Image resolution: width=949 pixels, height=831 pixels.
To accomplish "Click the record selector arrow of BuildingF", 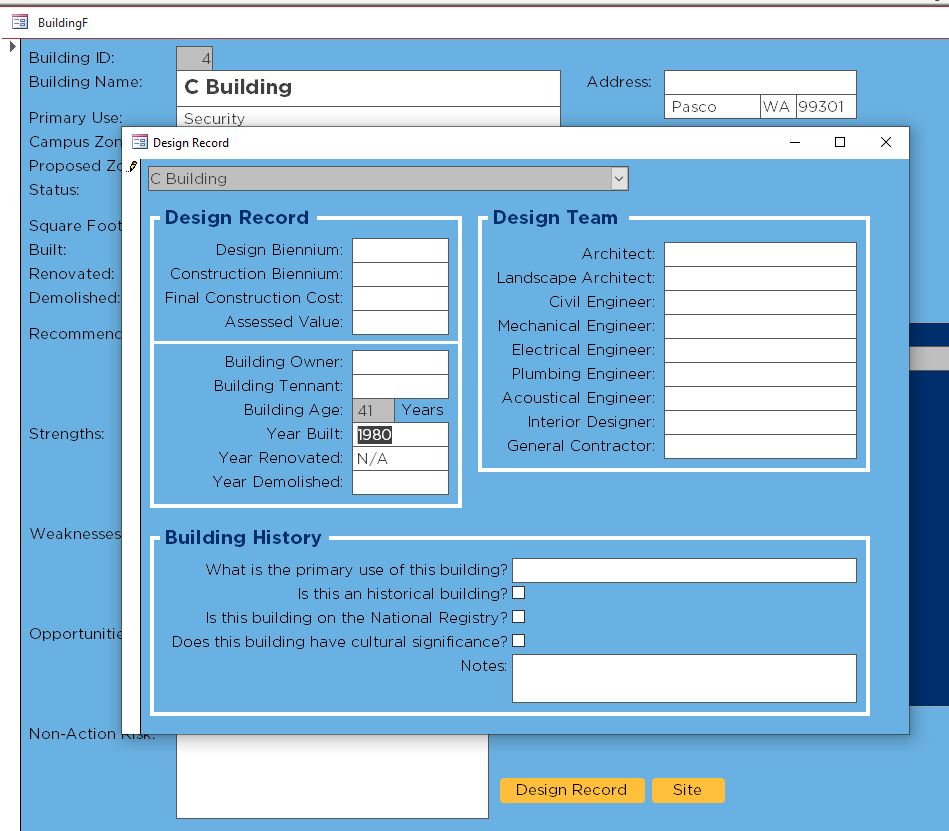I will point(12,46).
